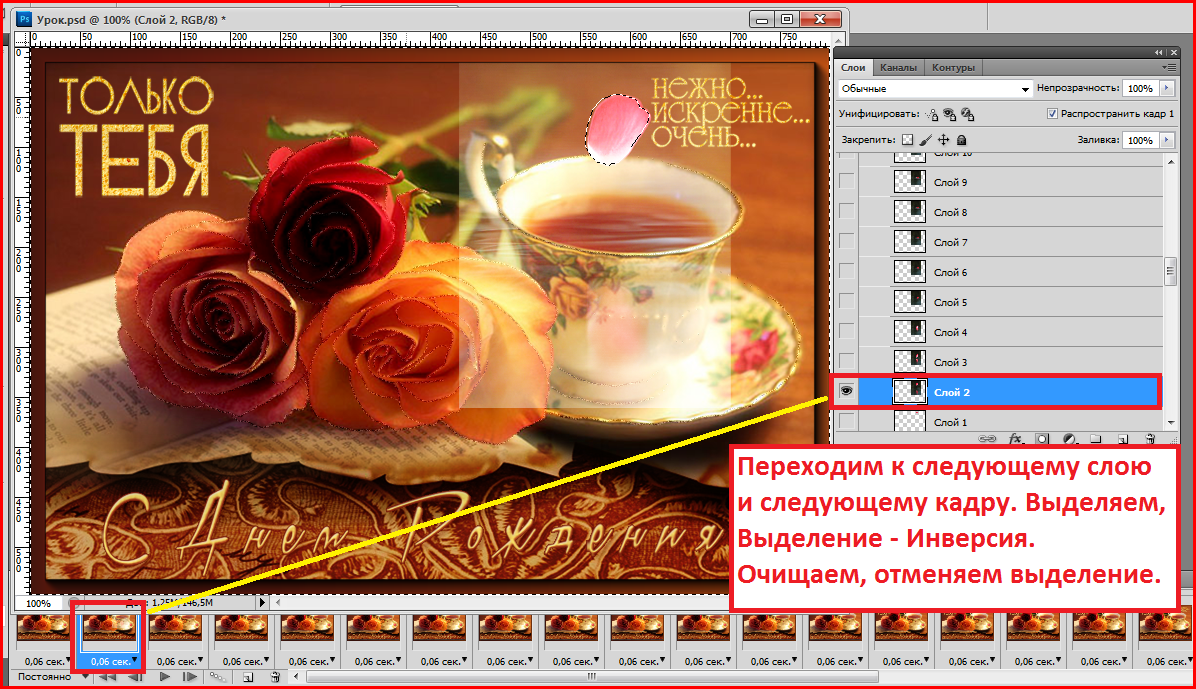
Task: Delete the selected animation frame
Action: click(x=275, y=677)
